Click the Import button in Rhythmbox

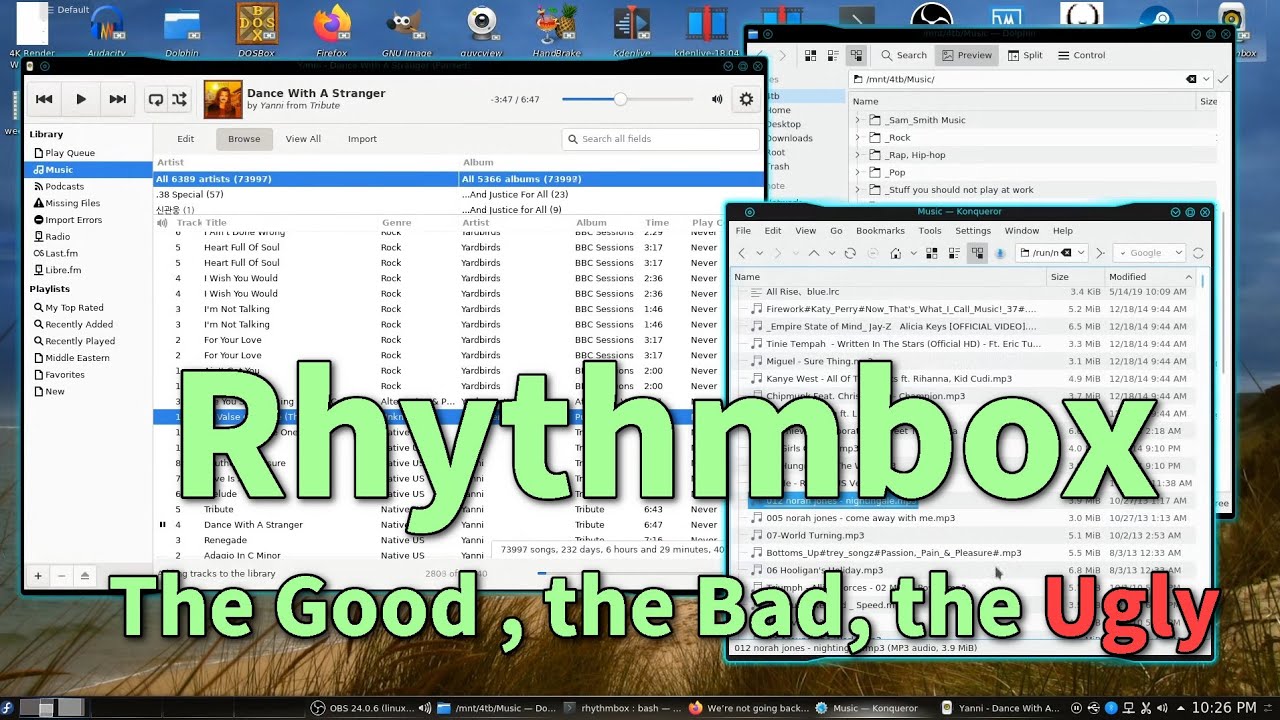pos(362,139)
